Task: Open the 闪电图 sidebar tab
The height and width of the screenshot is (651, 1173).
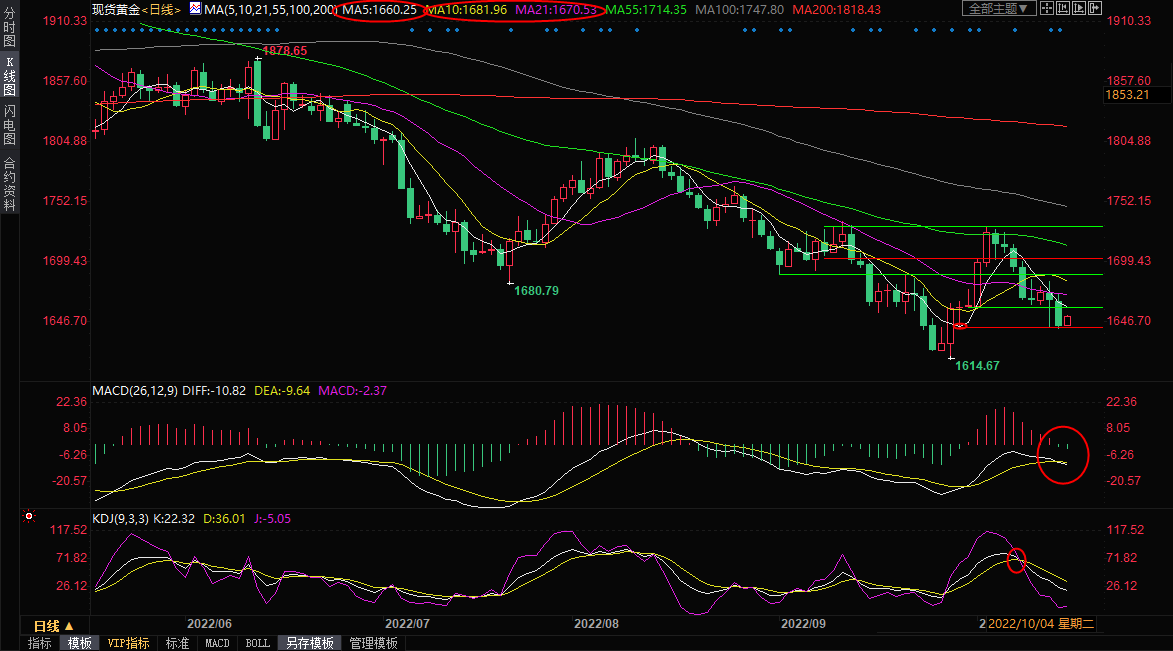Action: tap(9, 124)
